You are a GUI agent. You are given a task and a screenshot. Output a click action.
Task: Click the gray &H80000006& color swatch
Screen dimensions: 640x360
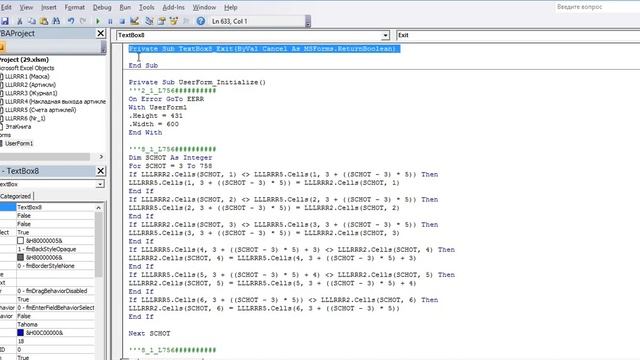(20, 258)
